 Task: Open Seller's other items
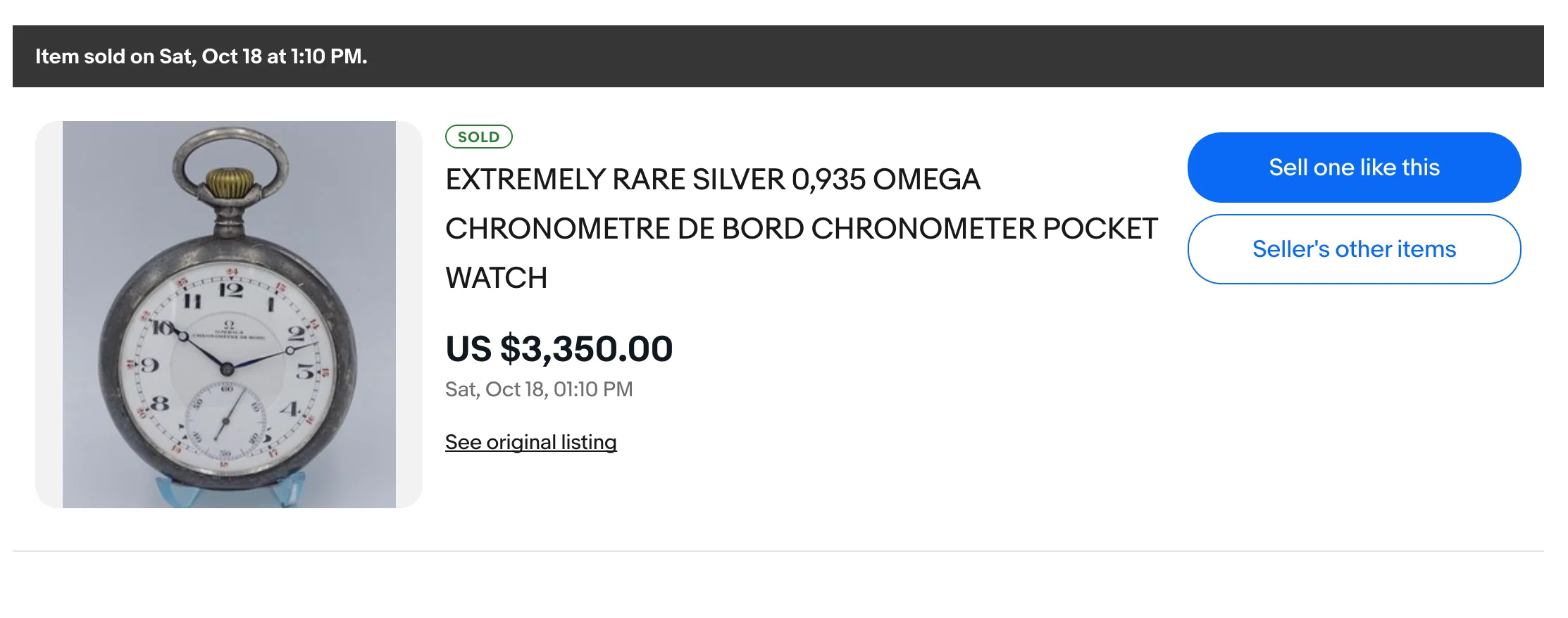coord(1353,249)
